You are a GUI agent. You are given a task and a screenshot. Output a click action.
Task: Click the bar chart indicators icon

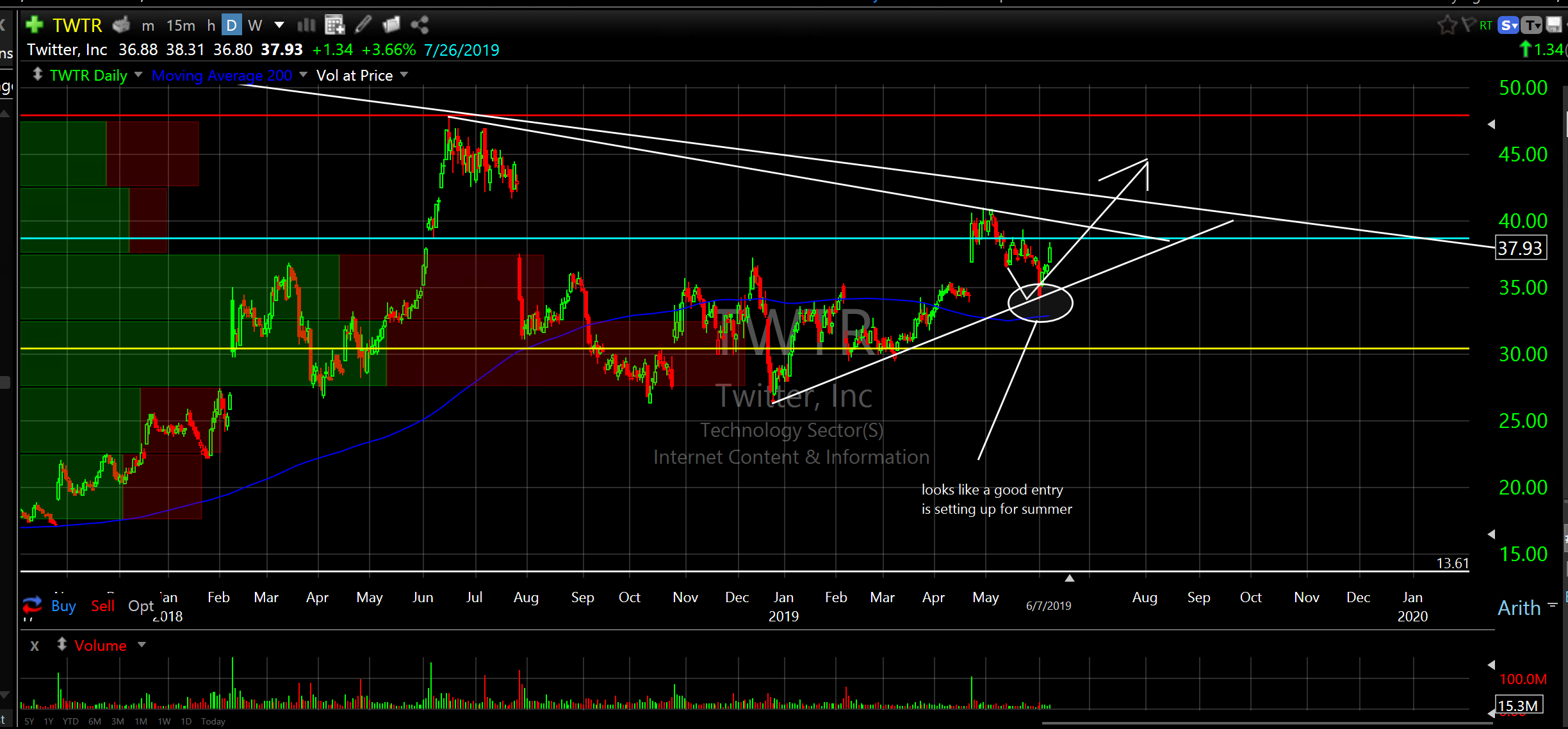pyautogui.click(x=306, y=25)
